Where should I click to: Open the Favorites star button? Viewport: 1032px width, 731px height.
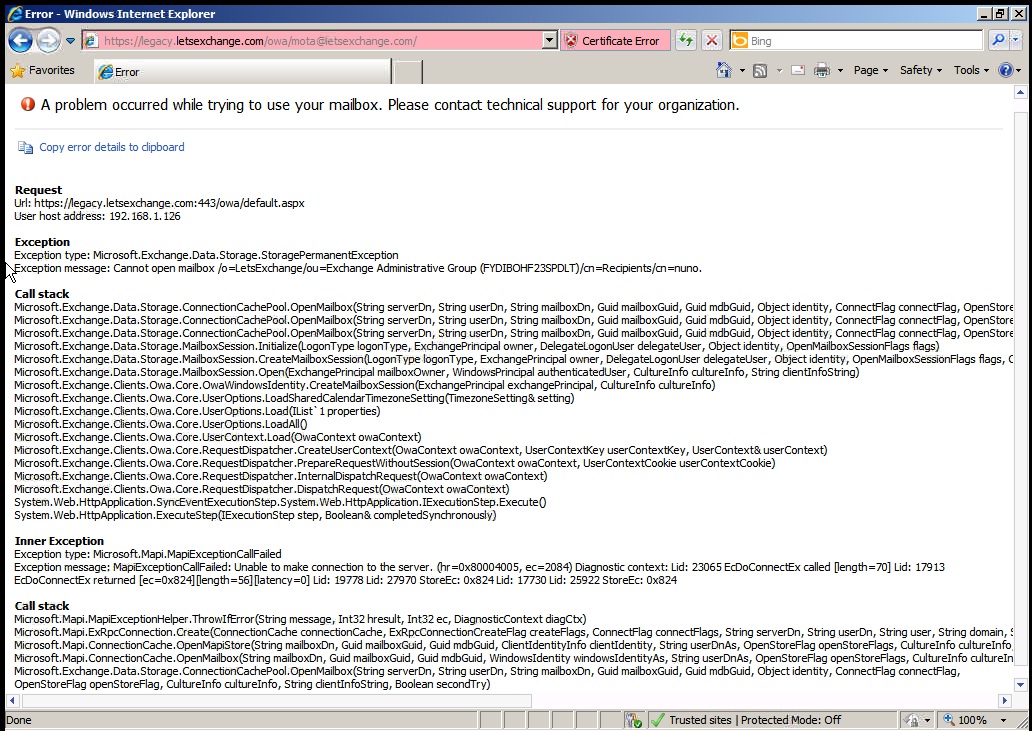tap(43, 70)
